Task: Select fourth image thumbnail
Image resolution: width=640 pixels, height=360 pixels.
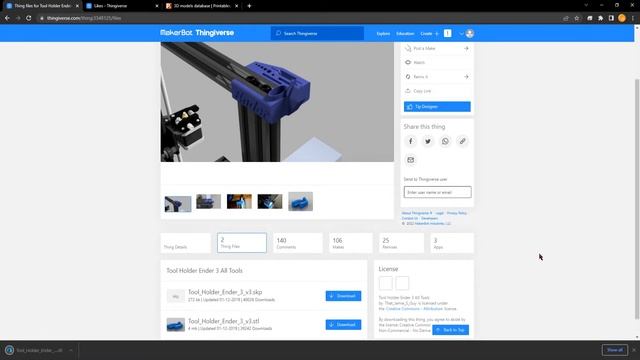Action: pos(270,202)
